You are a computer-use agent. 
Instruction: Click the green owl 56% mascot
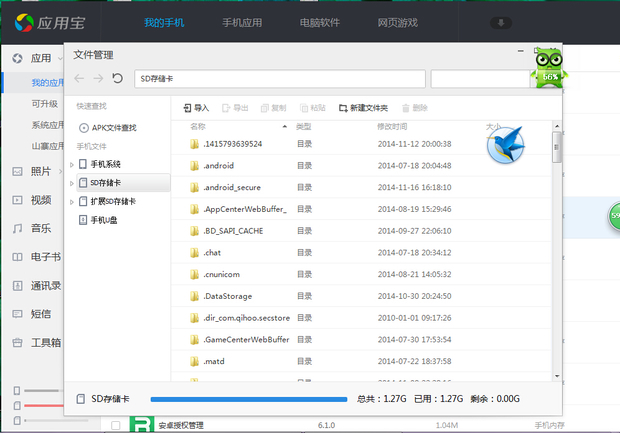click(549, 68)
